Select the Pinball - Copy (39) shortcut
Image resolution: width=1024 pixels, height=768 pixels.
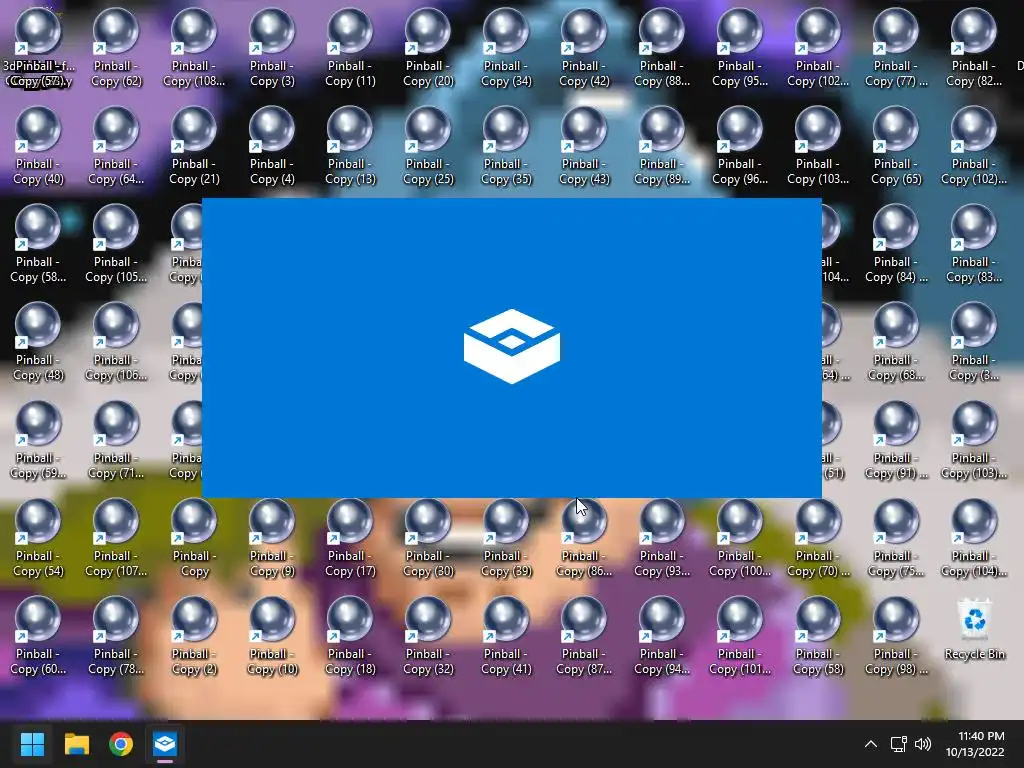(x=506, y=537)
